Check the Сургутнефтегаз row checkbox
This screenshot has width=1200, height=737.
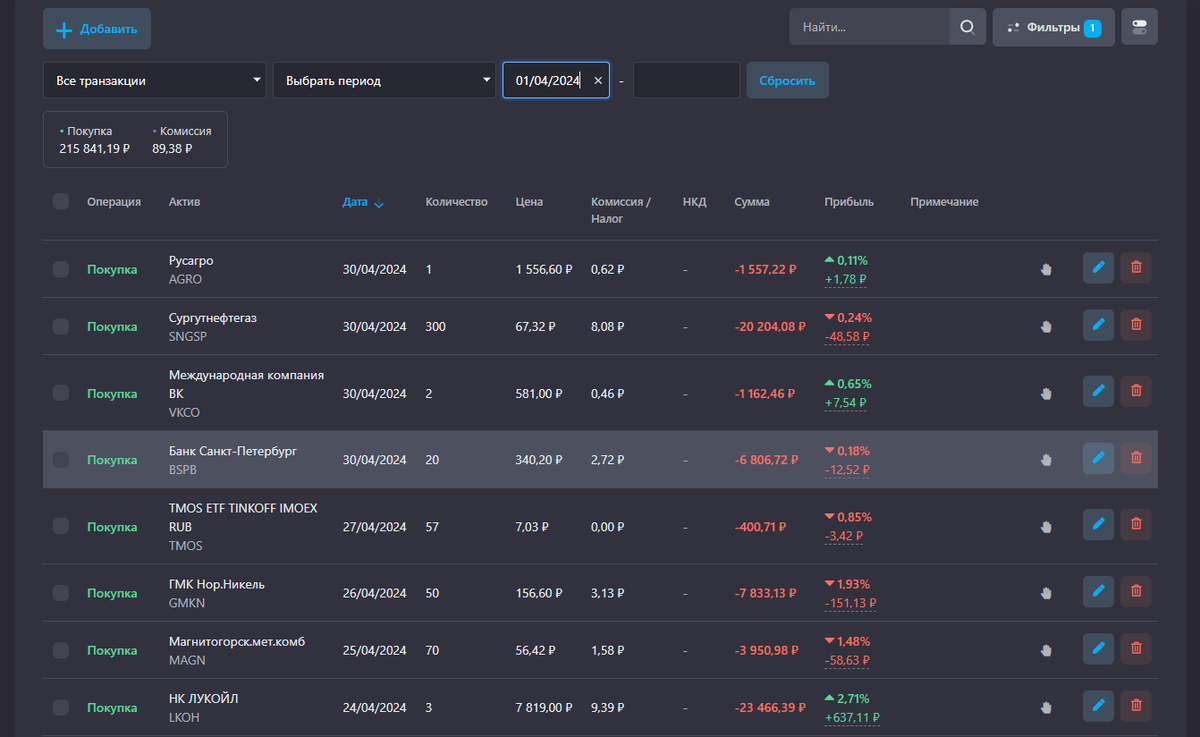coord(61,326)
